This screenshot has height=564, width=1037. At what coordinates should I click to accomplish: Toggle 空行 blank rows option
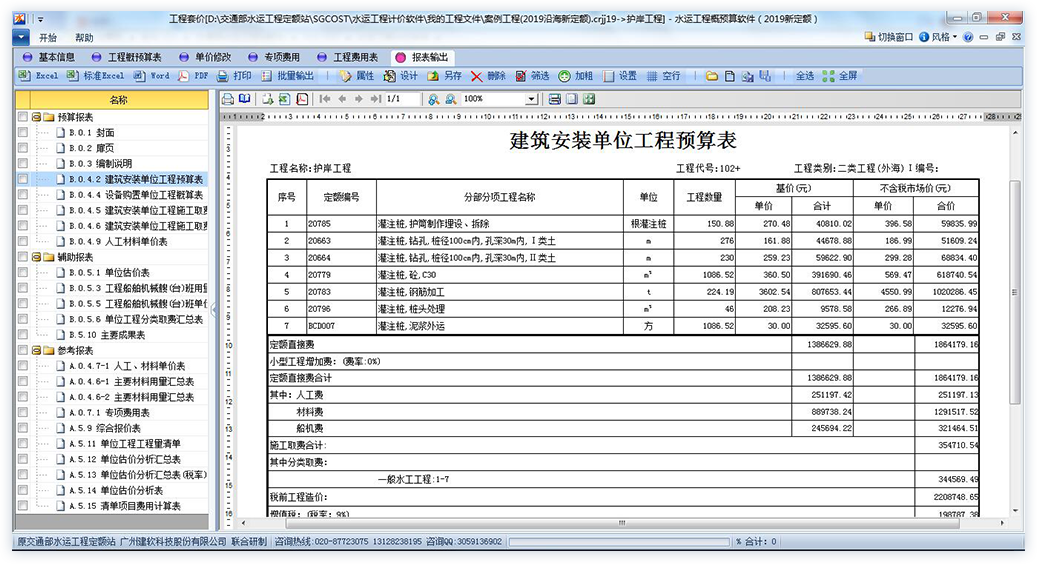[x=663, y=76]
